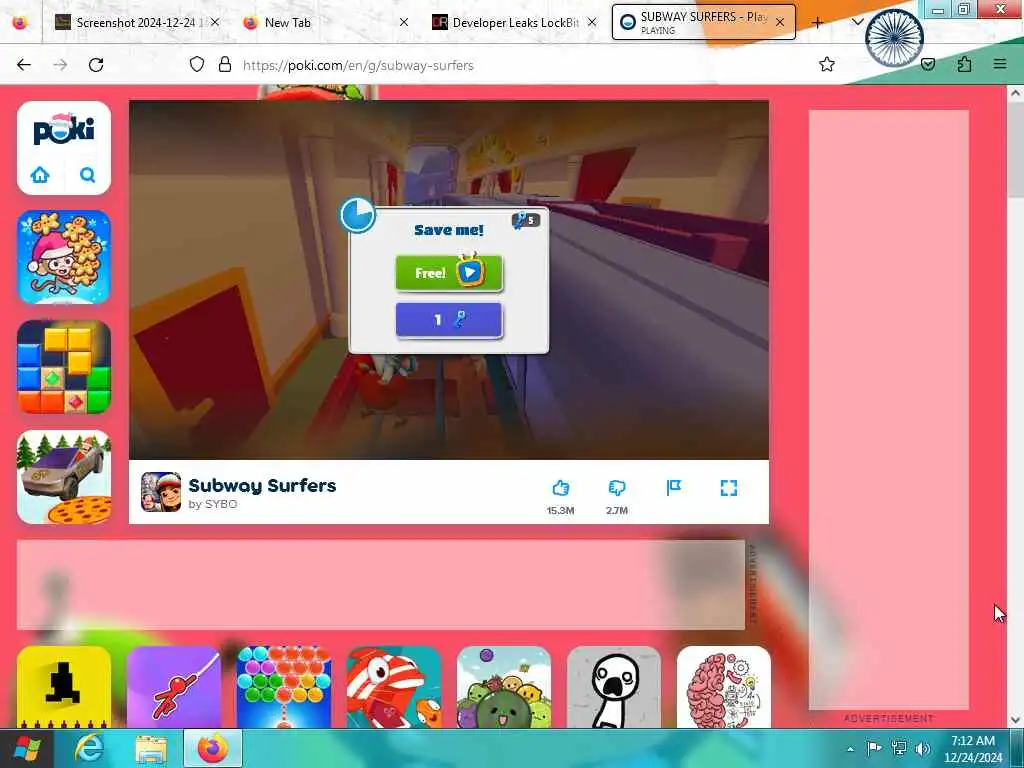
Task: Use 1 key to save me
Action: point(449,319)
